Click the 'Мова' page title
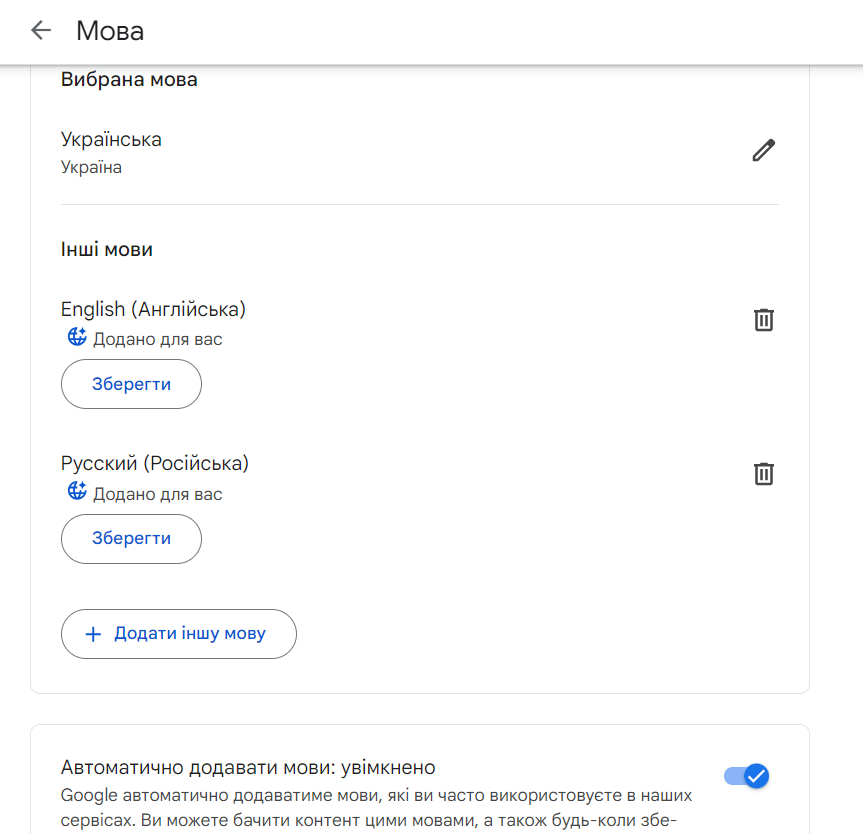 (x=110, y=31)
